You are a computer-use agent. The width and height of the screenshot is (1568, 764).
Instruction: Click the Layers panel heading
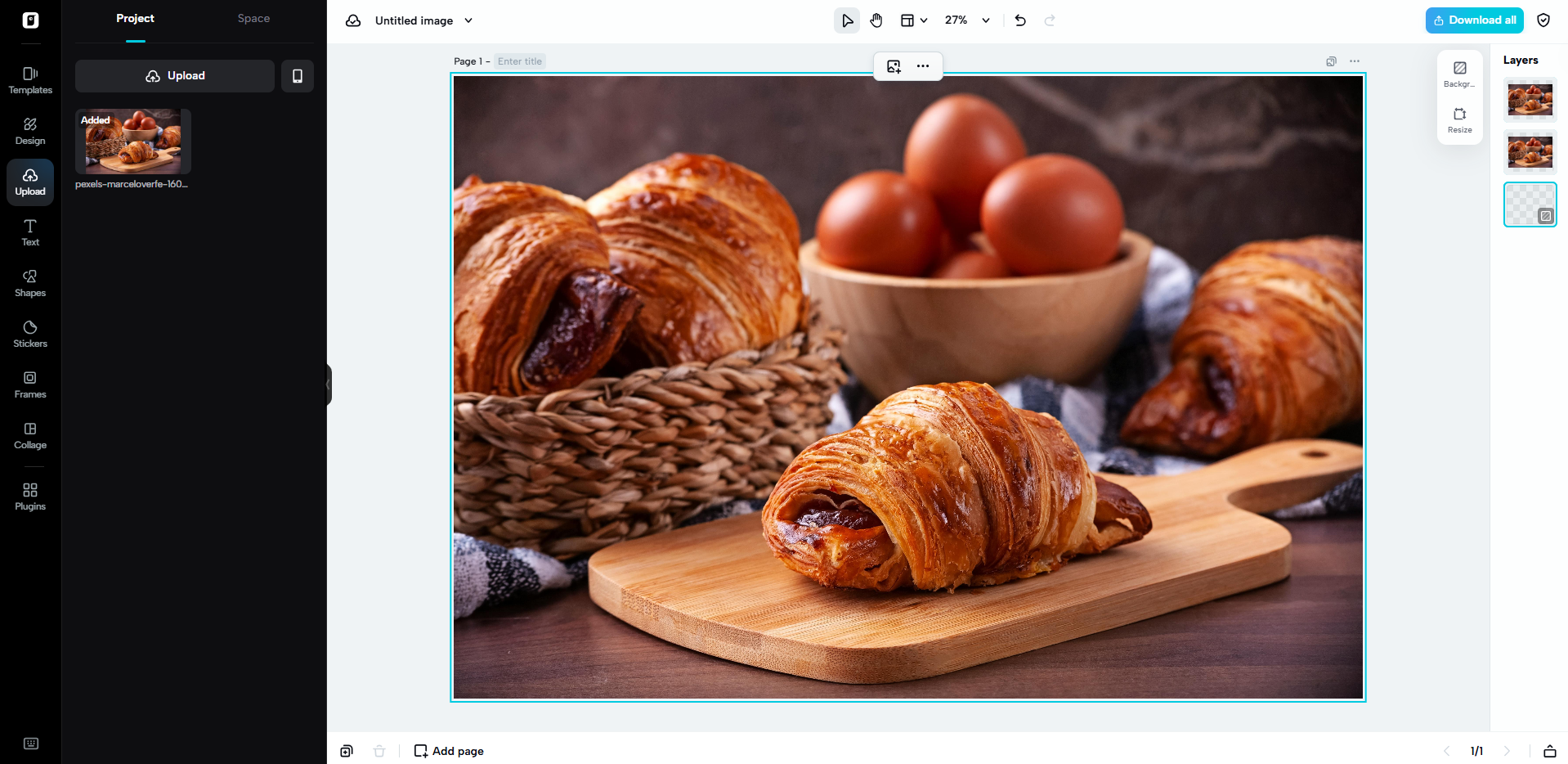pos(1521,61)
